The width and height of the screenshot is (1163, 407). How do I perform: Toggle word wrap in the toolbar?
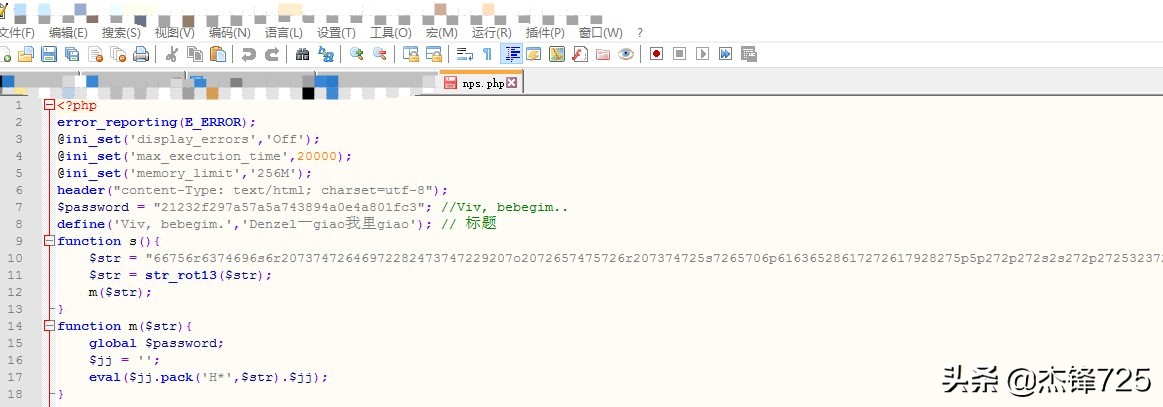point(465,53)
